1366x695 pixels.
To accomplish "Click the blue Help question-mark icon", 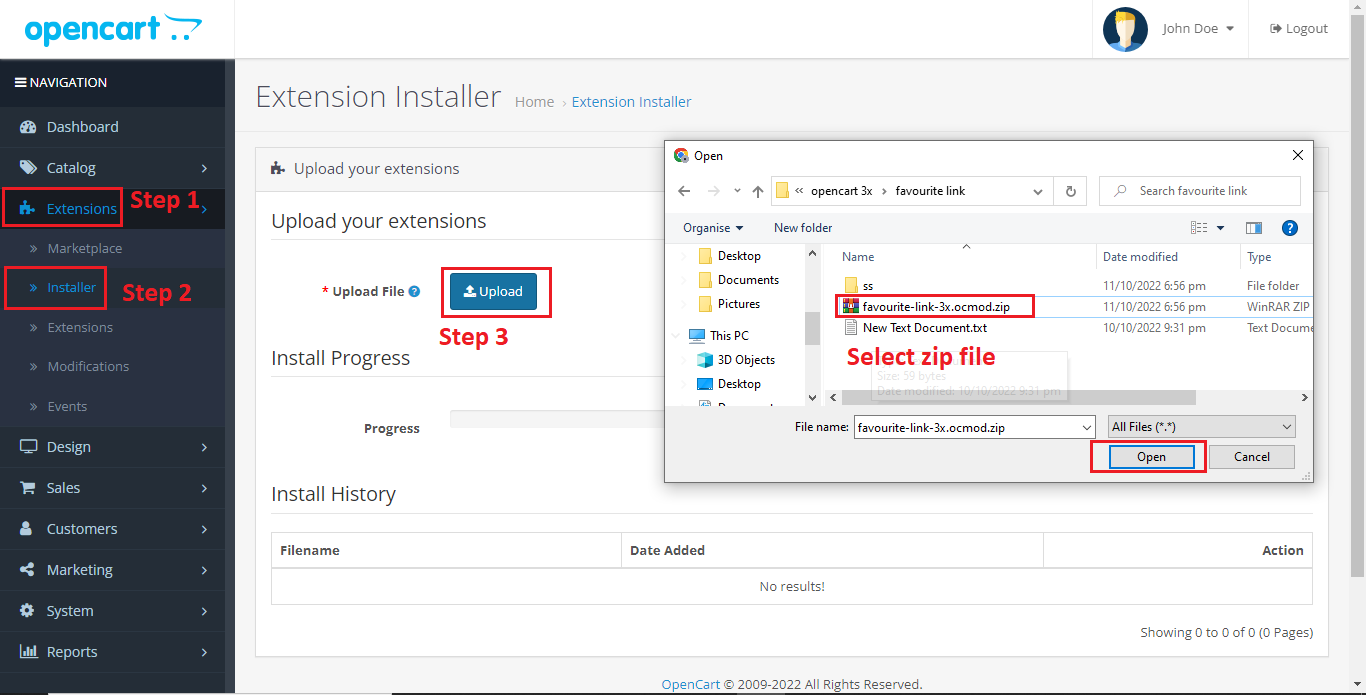I will pos(1290,228).
